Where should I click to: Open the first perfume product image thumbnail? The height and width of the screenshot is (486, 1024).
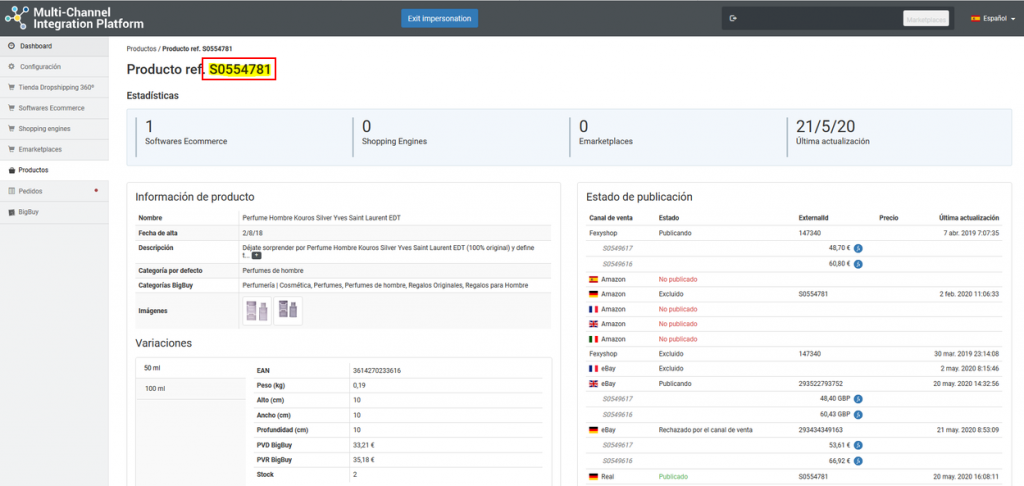point(256,311)
